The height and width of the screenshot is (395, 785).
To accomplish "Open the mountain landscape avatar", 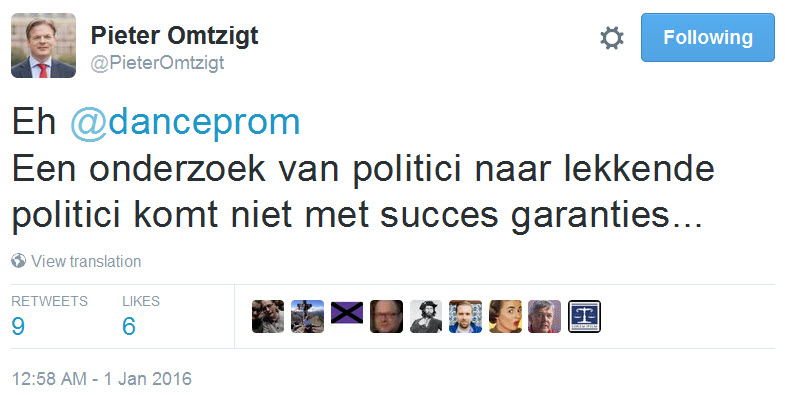I will (x=307, y=316).
